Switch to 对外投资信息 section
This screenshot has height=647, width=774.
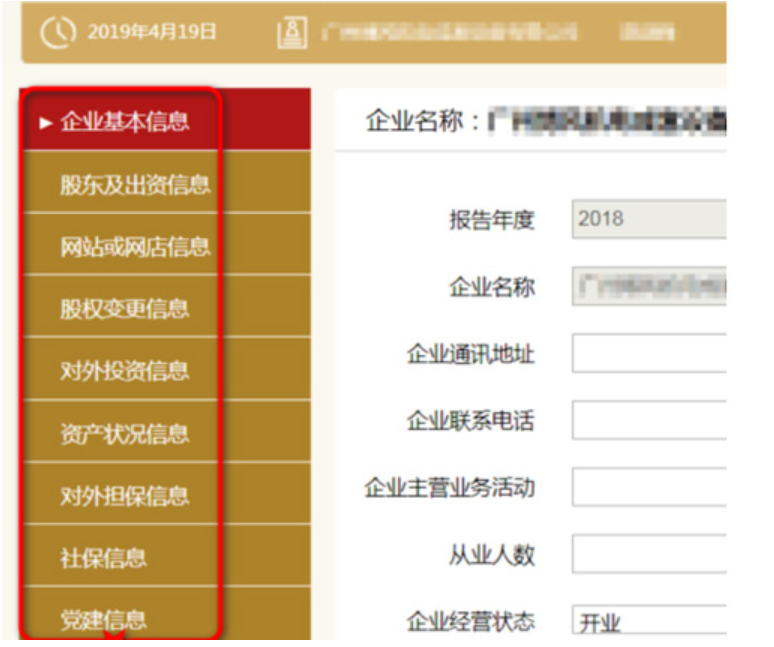pyautogui.click(x=124, y=371)
